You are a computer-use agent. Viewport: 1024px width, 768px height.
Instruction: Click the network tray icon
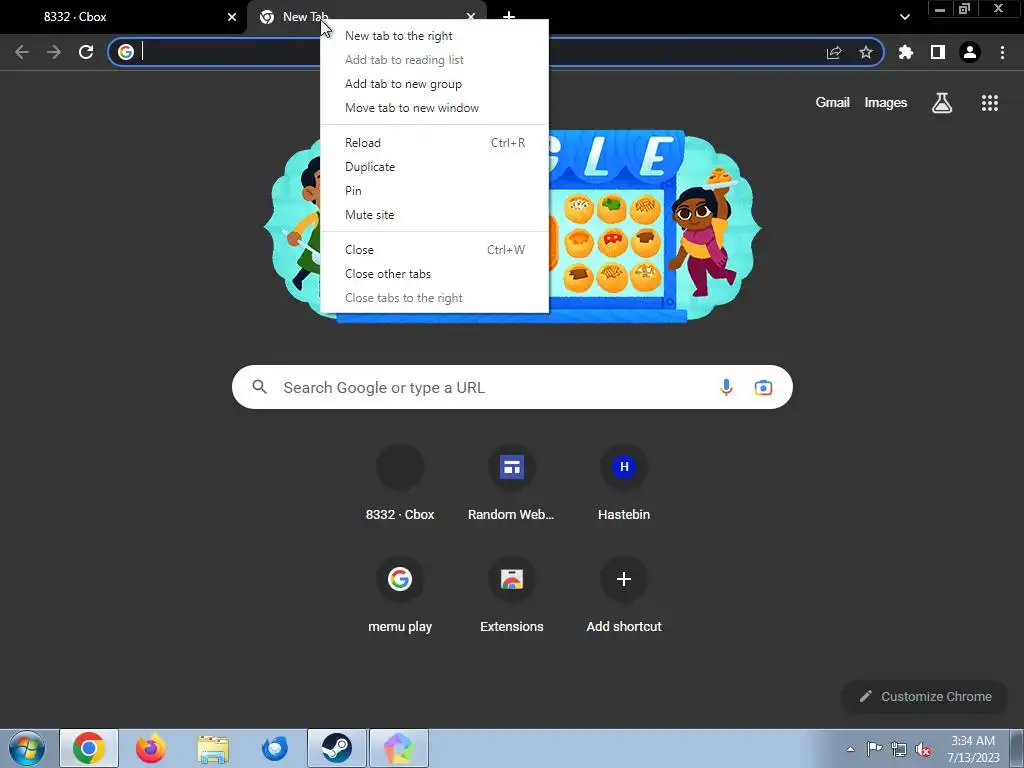899,749
